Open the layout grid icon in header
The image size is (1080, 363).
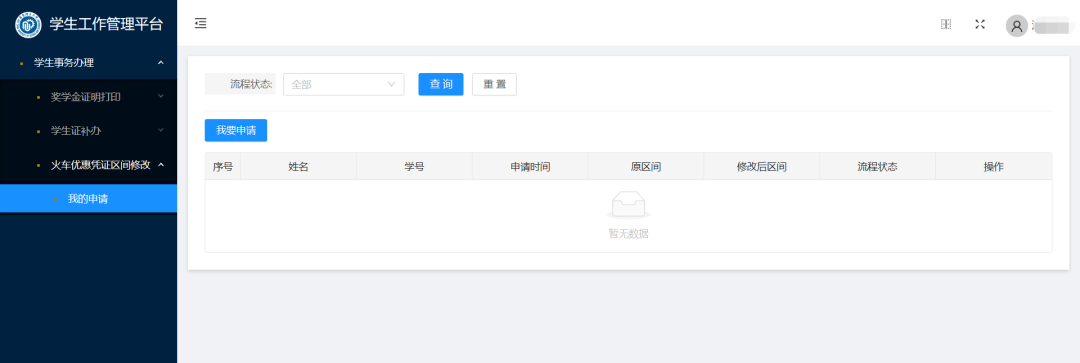946,24
